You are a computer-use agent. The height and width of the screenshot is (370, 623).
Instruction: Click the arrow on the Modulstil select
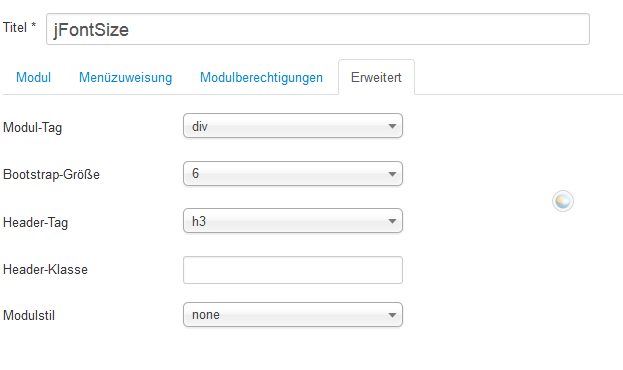tap(392, 315)
